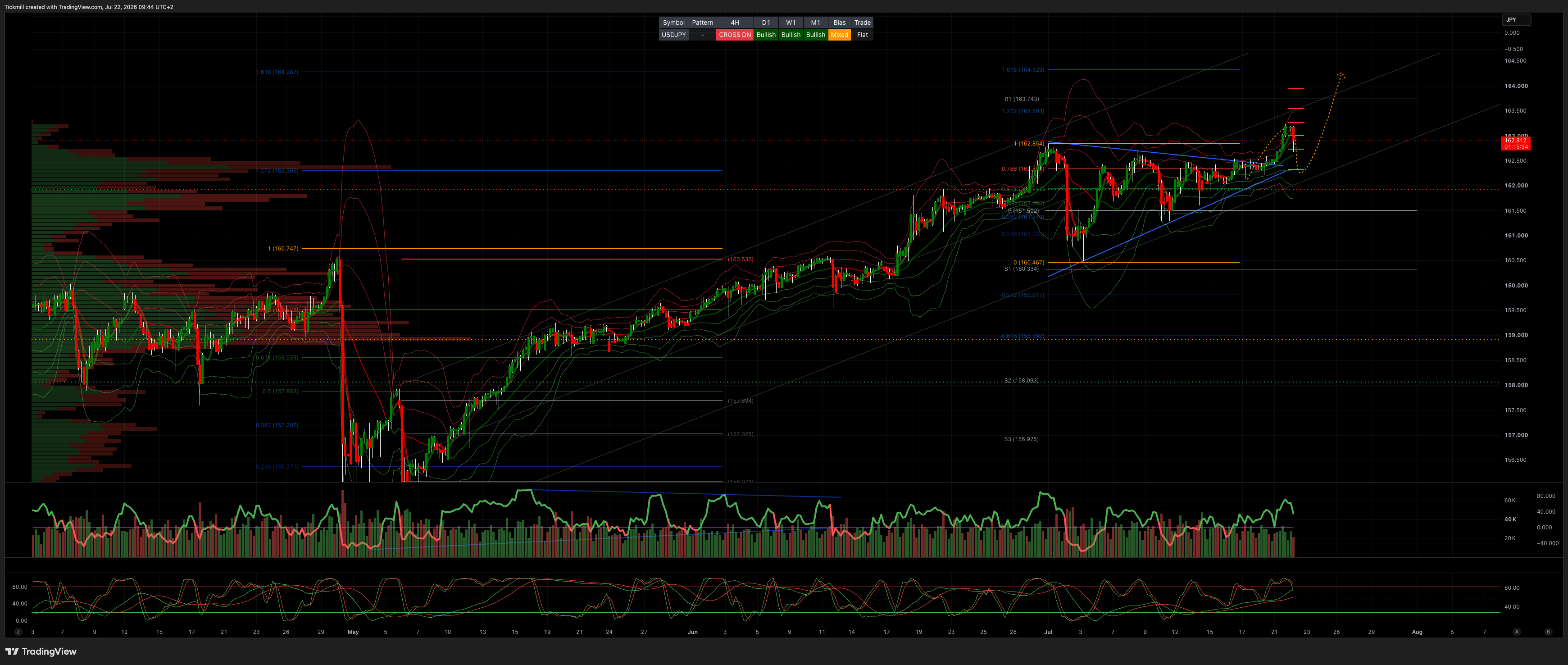Image resolution: width=1568 pixels, height=665 pixels.
Task: Click the 0.382 (157.207) Fibonacci label
Action: pos(277,425)
